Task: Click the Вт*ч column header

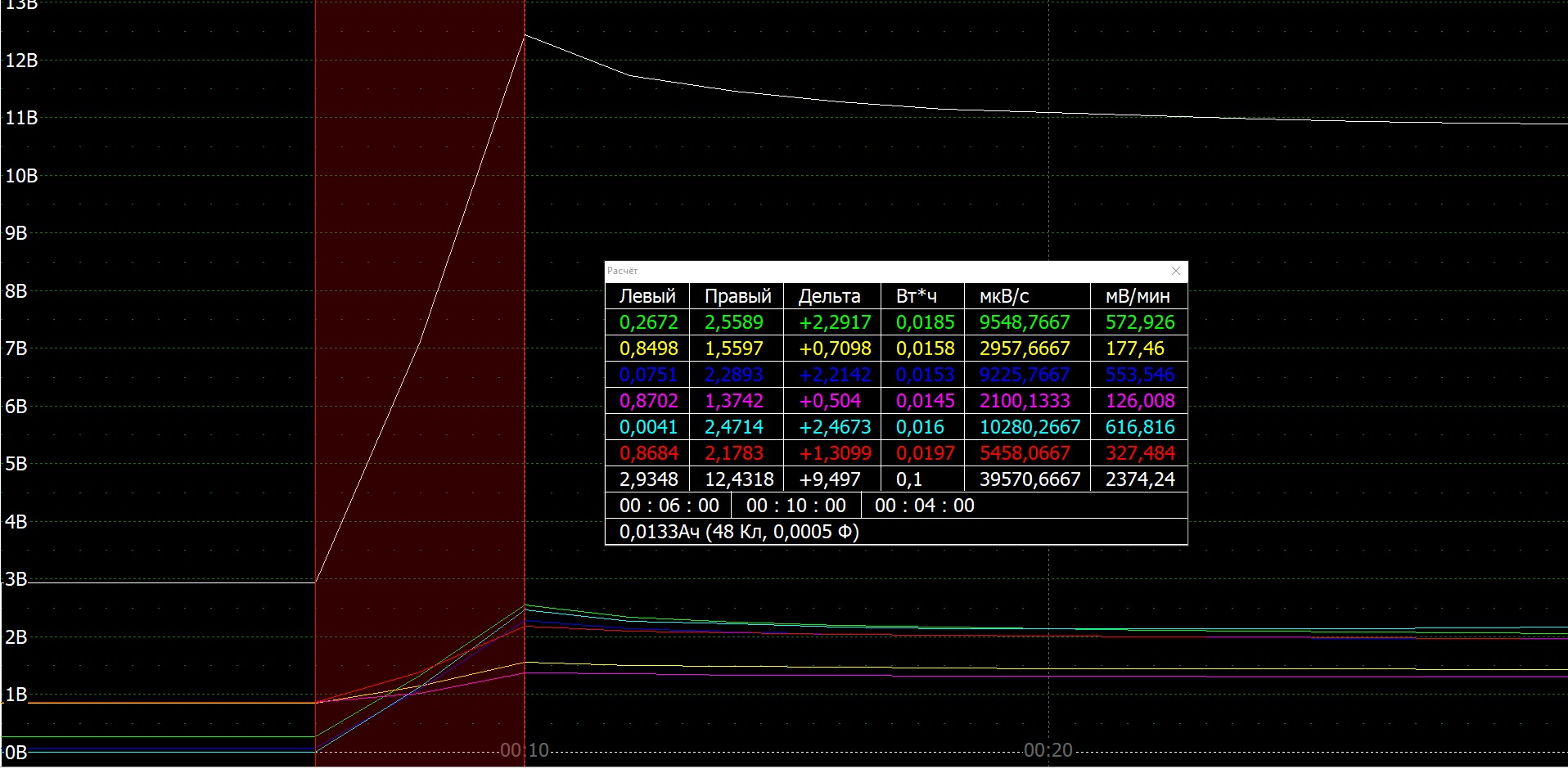Action: (x=917, y=296)
